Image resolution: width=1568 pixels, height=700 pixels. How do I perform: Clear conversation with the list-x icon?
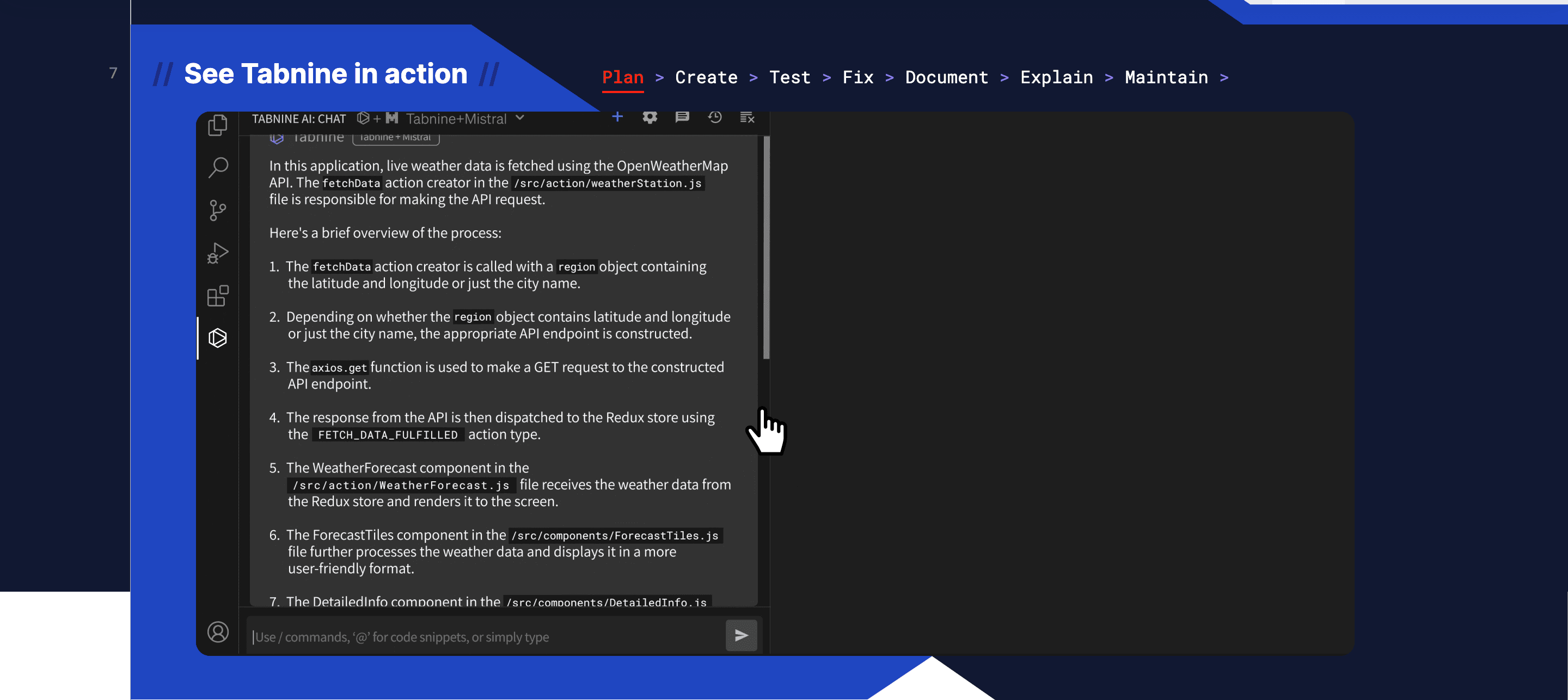747,118
